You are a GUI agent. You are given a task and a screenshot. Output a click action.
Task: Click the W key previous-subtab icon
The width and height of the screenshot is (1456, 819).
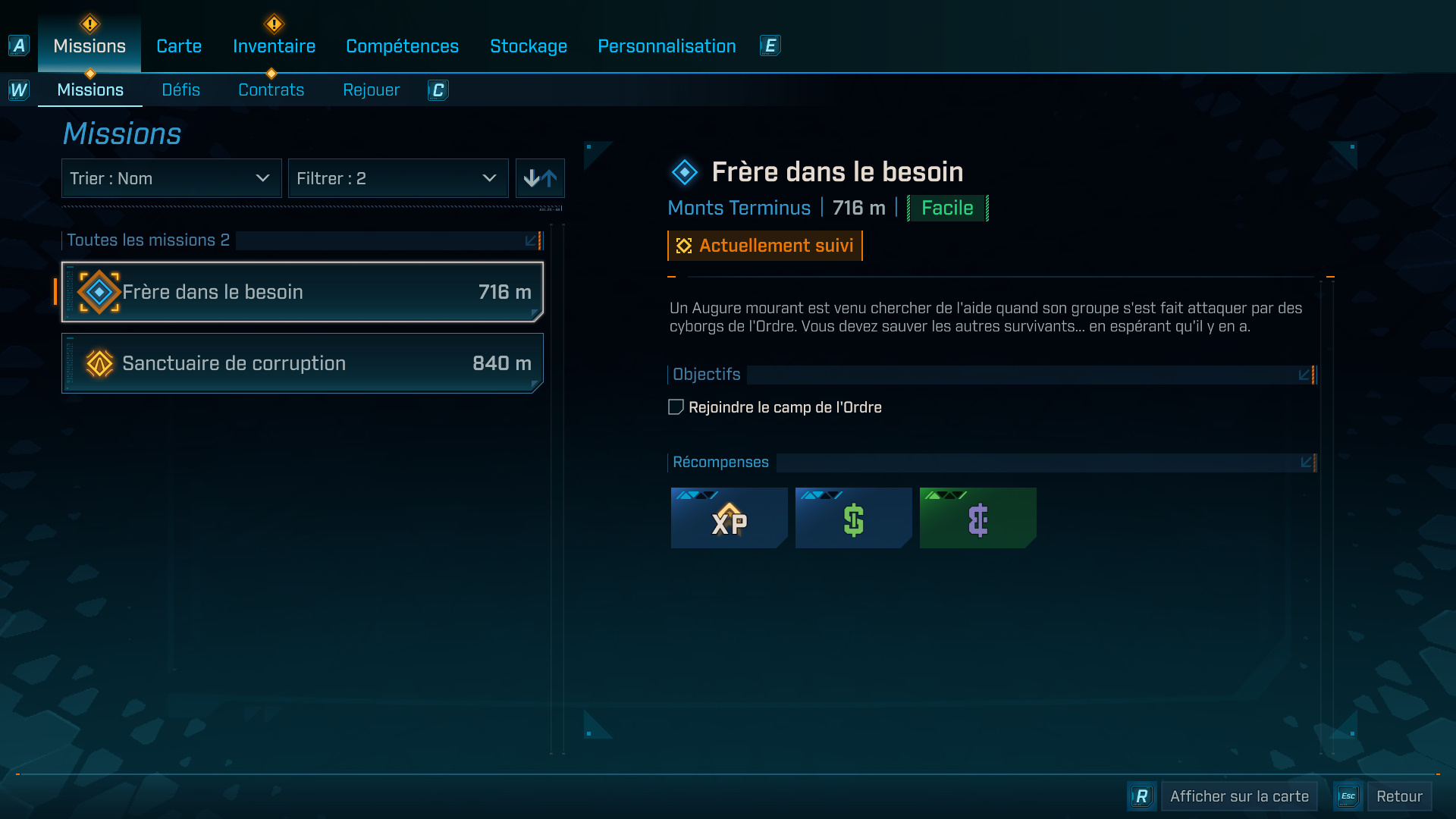tap(19, 90)
